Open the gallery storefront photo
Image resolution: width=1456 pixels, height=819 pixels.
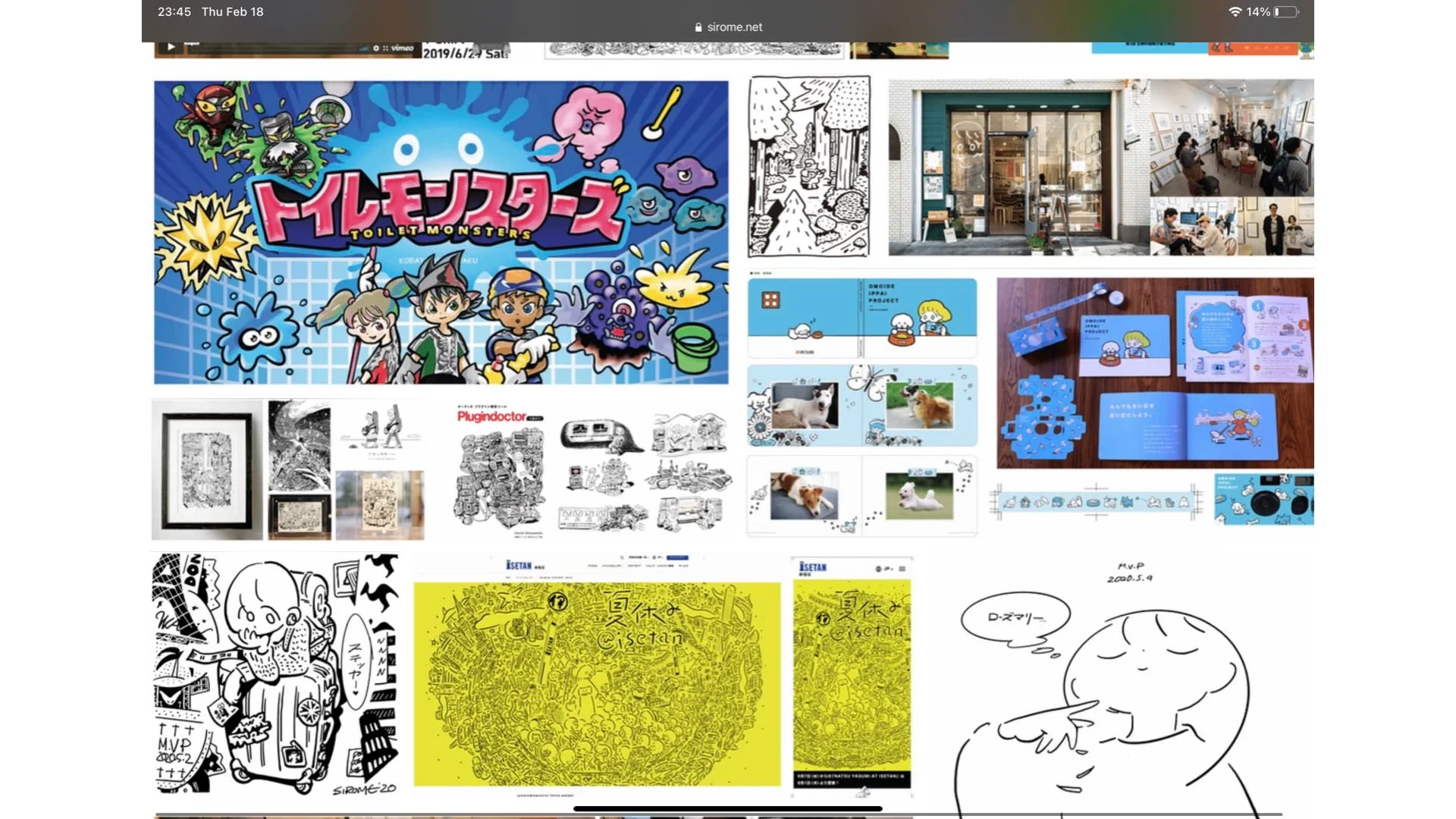point(1019,168)
